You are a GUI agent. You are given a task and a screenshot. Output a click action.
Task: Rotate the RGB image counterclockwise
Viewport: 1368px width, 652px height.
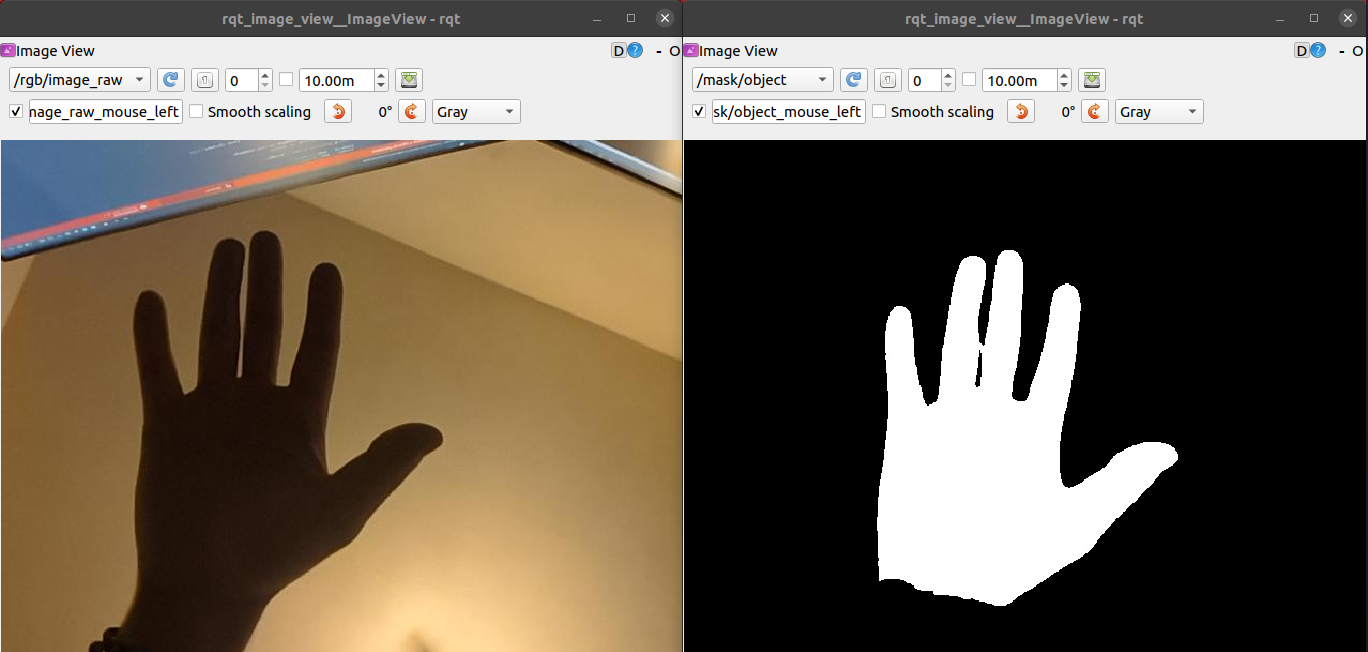coord(337,111)
